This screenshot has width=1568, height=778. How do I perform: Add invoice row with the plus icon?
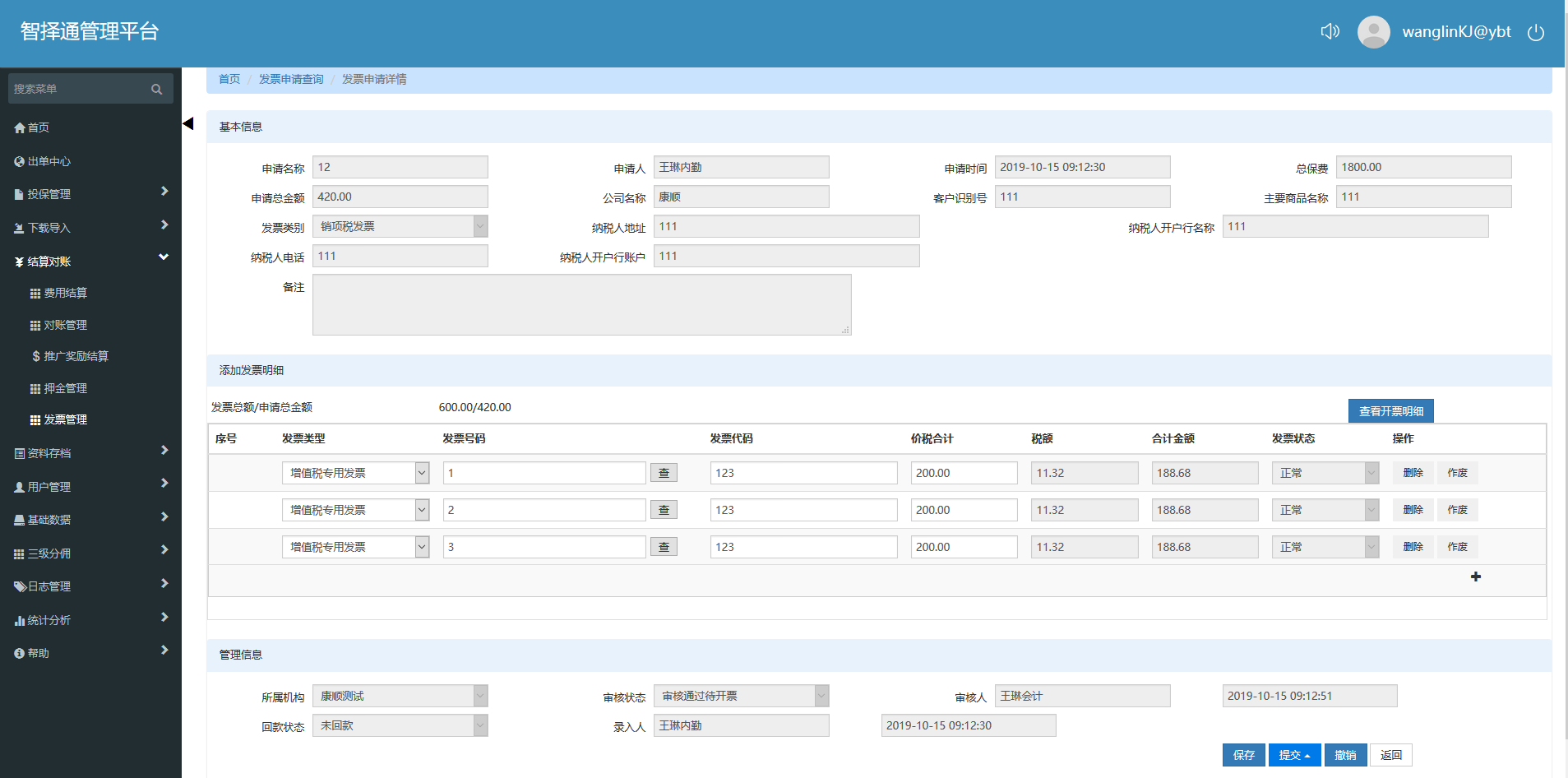[x=1475, y=577]
